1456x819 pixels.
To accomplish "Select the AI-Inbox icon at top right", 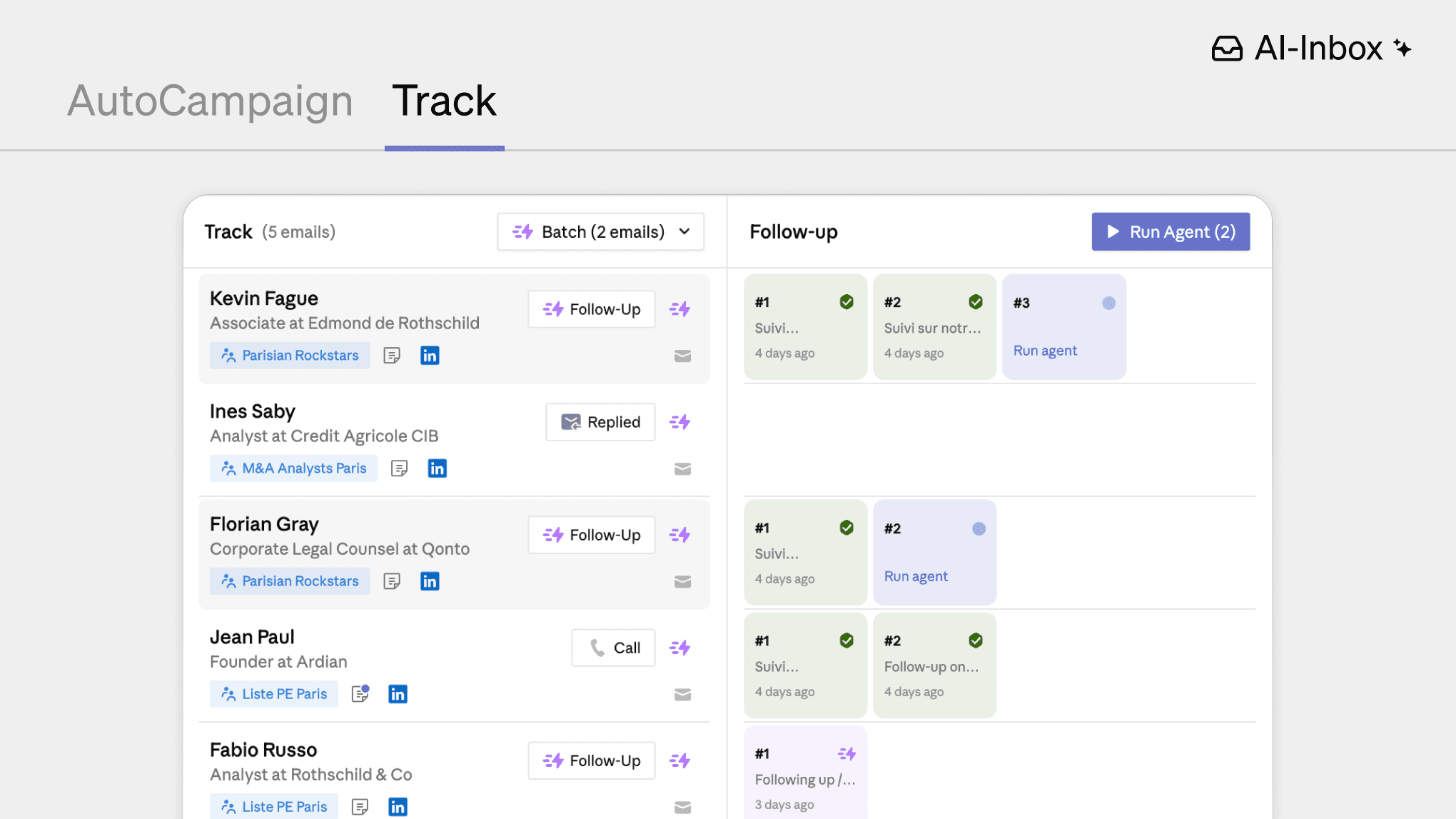I will point(1227,49).
